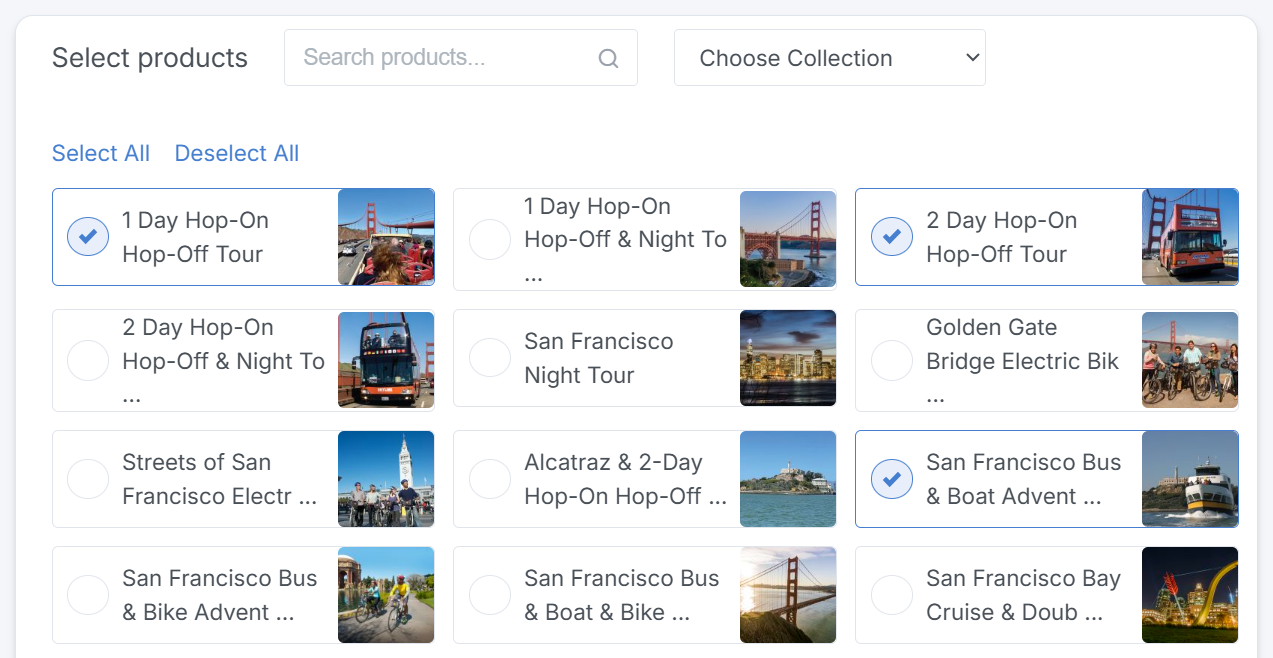This screenshot has height=658, width=1273.
Task: Click the Golden Gate electric bike riders thumbnail
Action: point(1190,360)
